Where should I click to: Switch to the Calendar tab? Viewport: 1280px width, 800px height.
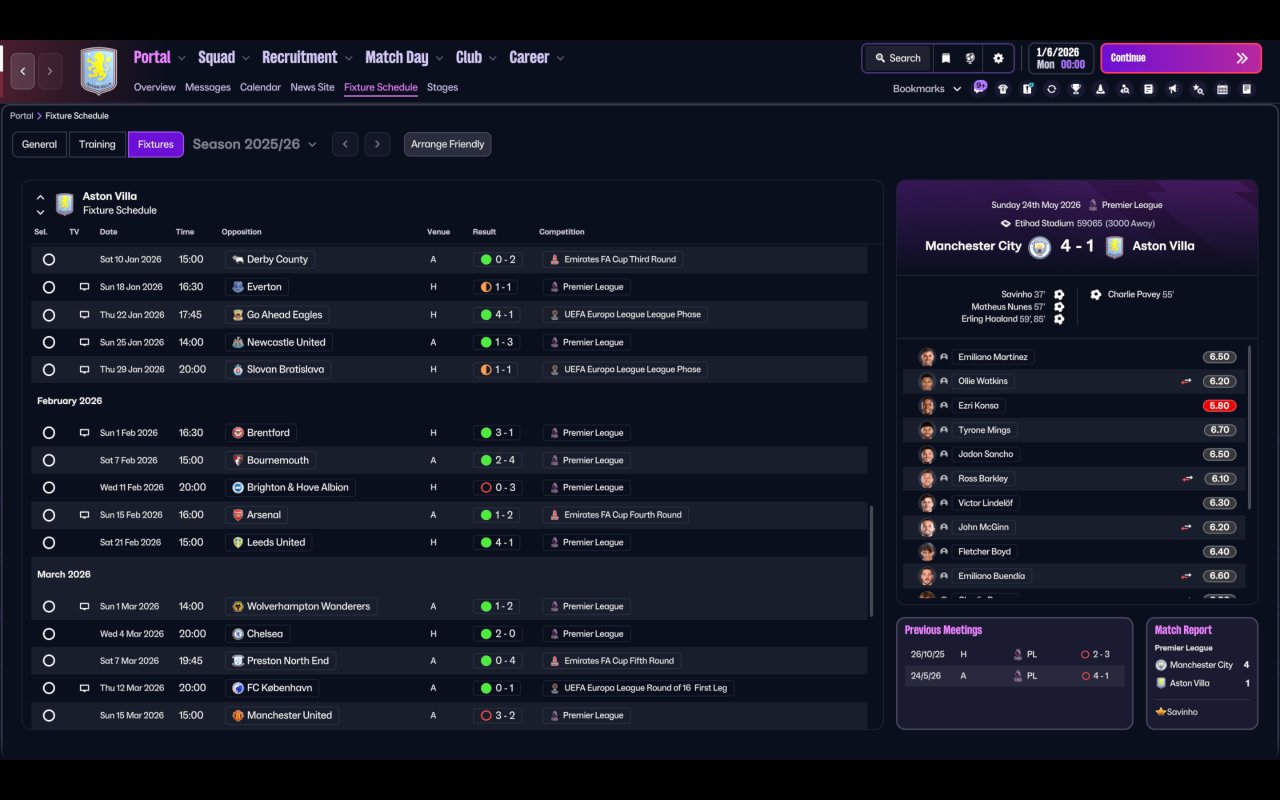pos(260,88)
